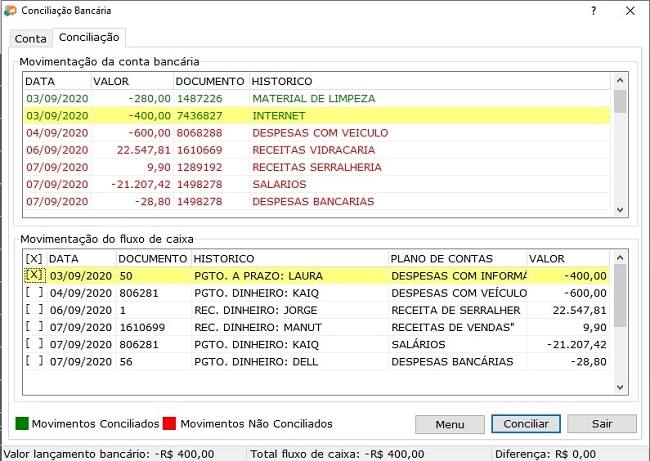Click the Menu button

click(450, 424)
